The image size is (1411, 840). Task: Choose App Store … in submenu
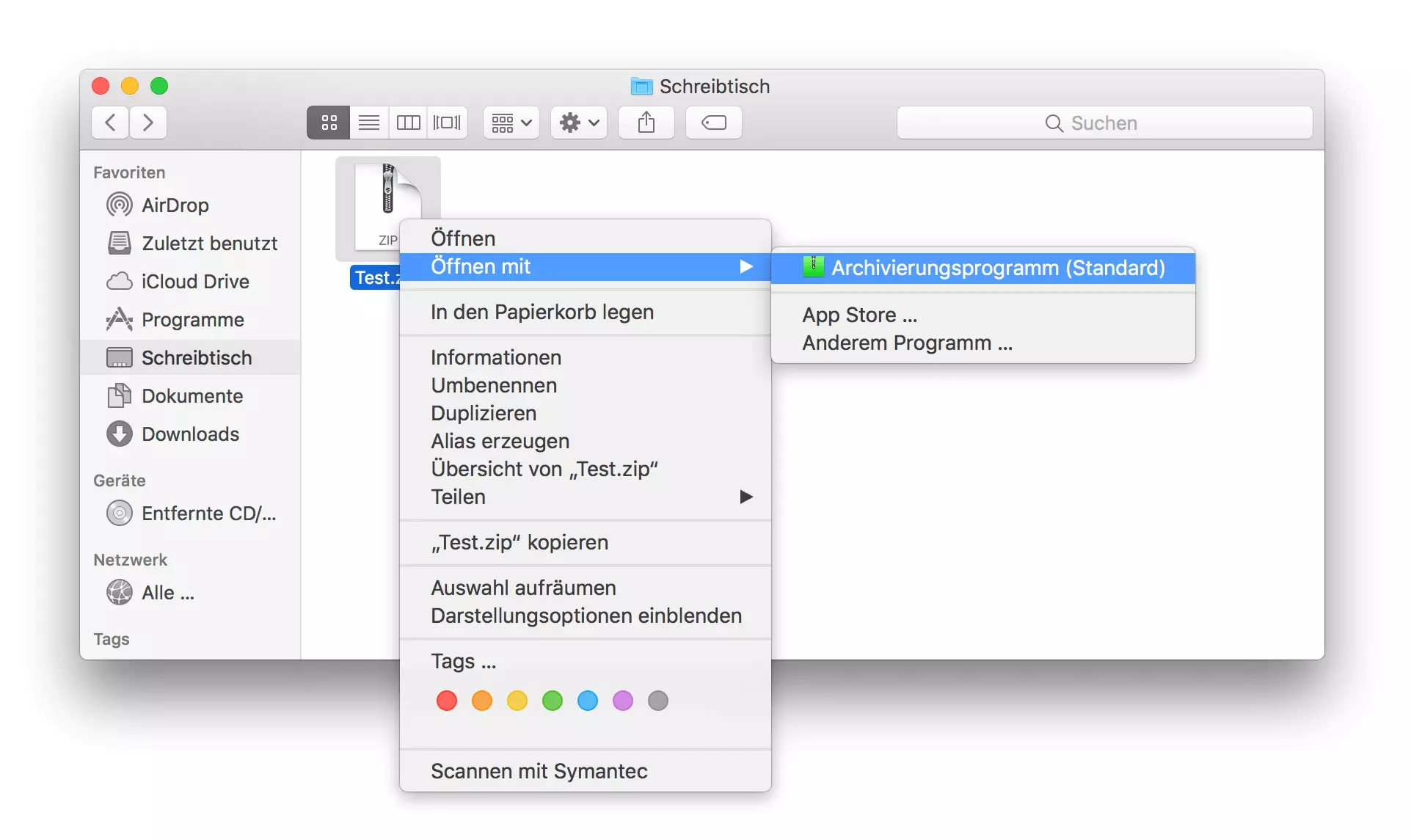[x=983, y=315]
